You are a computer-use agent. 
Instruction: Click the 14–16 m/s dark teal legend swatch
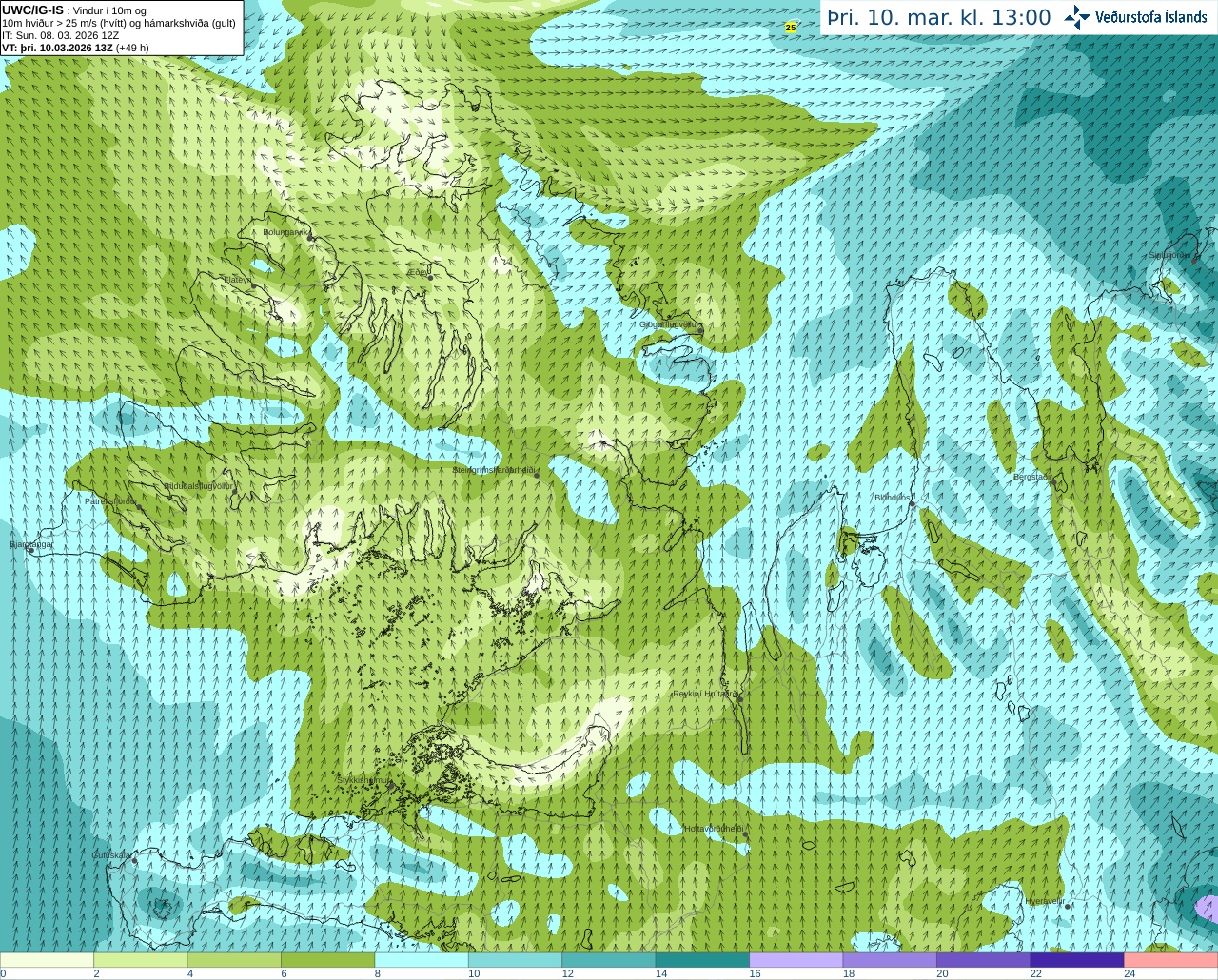coord(702,960)
